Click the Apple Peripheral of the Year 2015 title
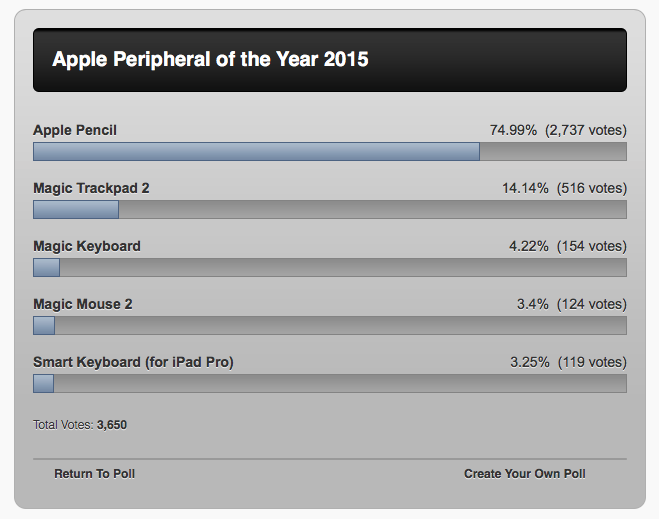 (210, 60)
